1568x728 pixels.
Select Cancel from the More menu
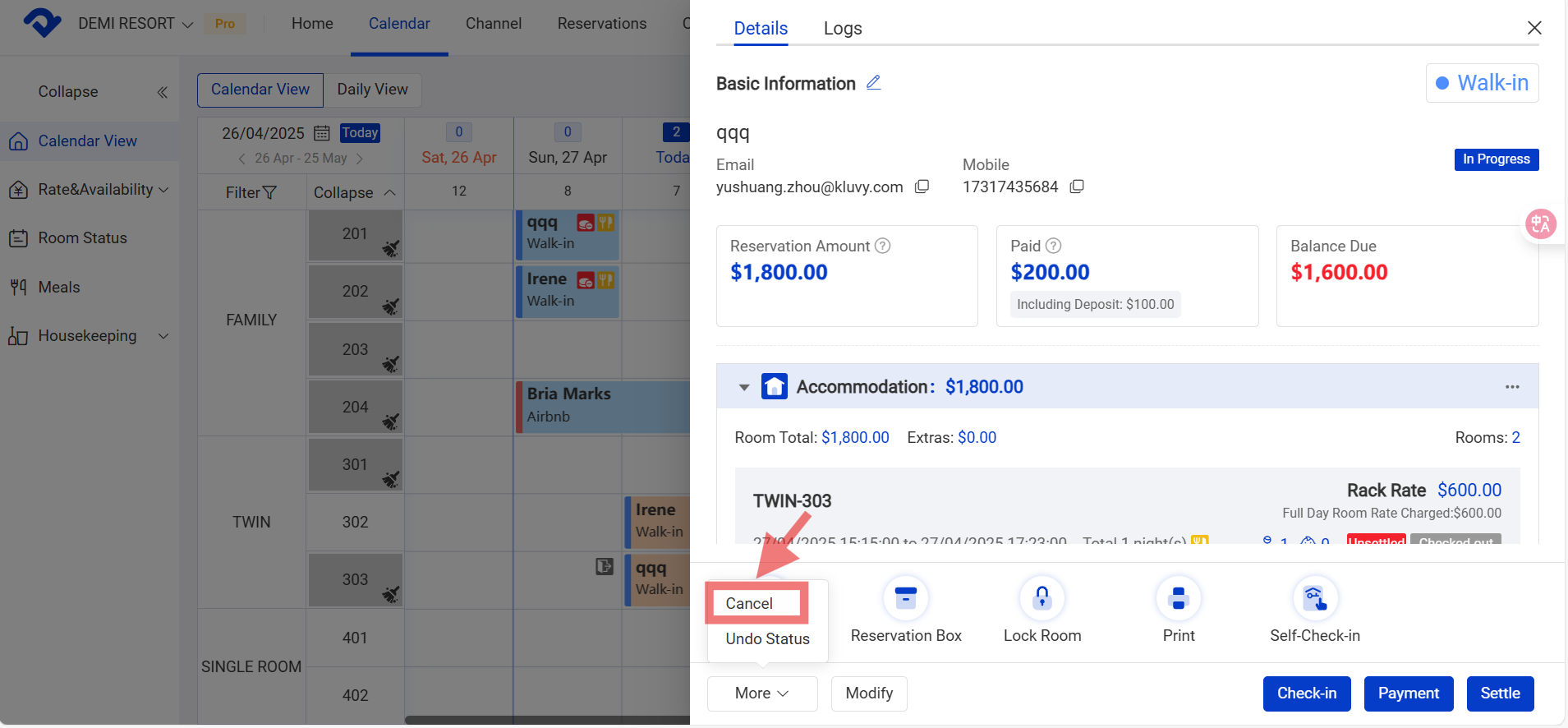(x=749, y=603)
